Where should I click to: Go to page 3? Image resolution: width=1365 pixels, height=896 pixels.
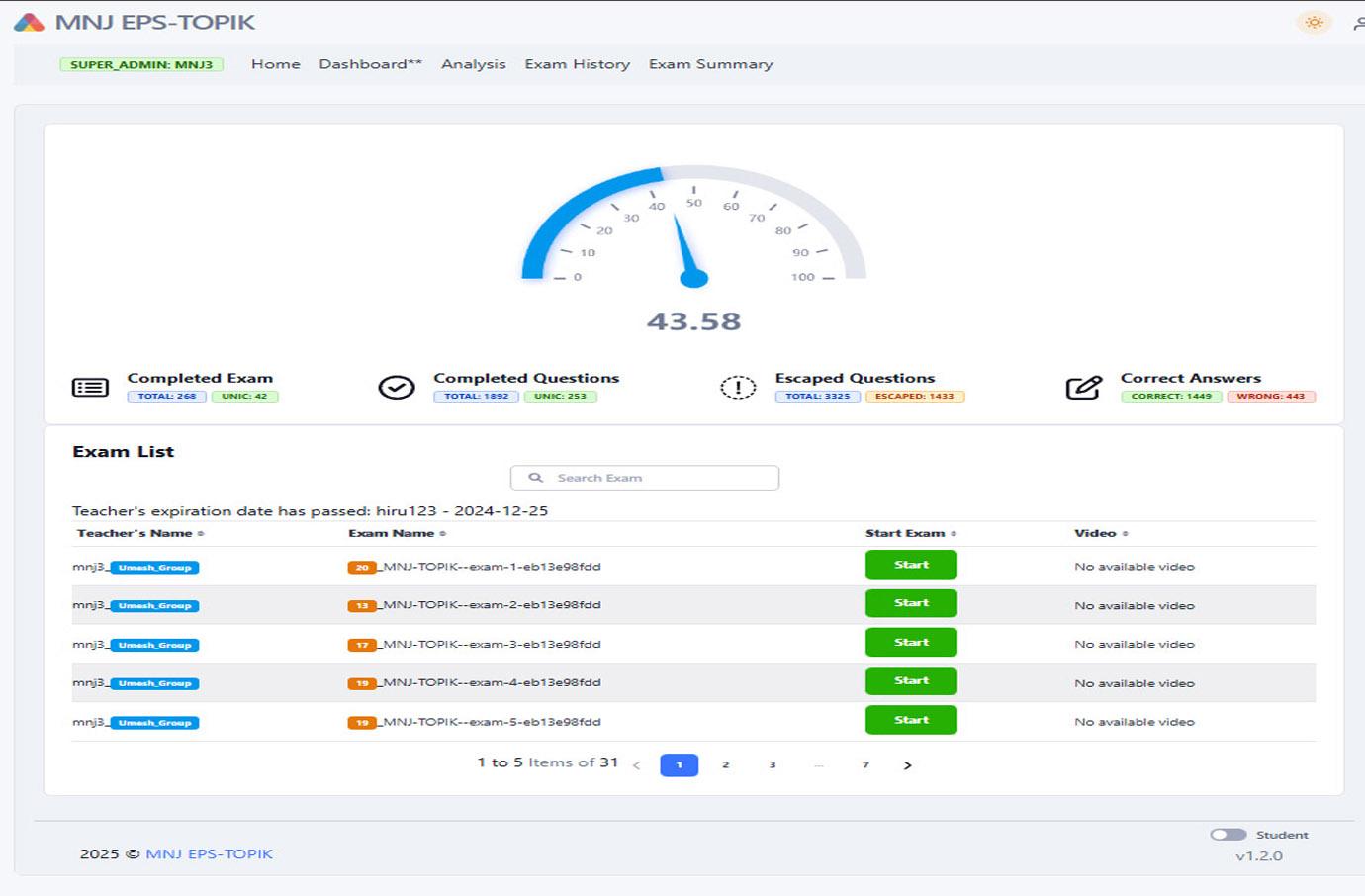point(773,765)
